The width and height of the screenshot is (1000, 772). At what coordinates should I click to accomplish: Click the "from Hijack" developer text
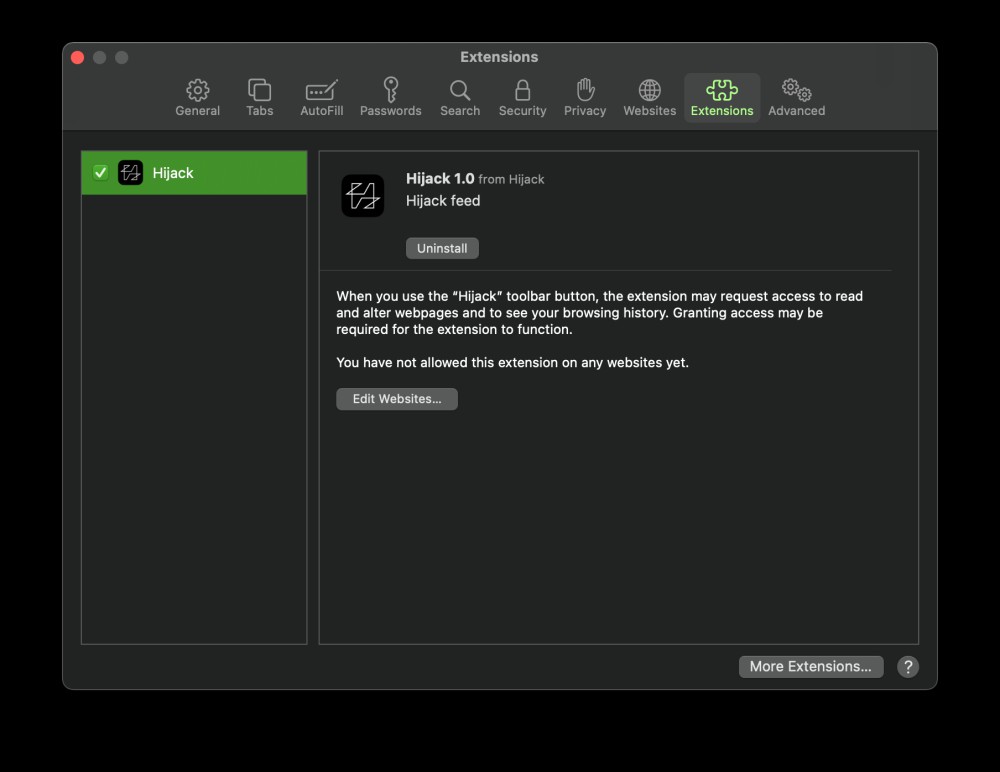[511, 179]
